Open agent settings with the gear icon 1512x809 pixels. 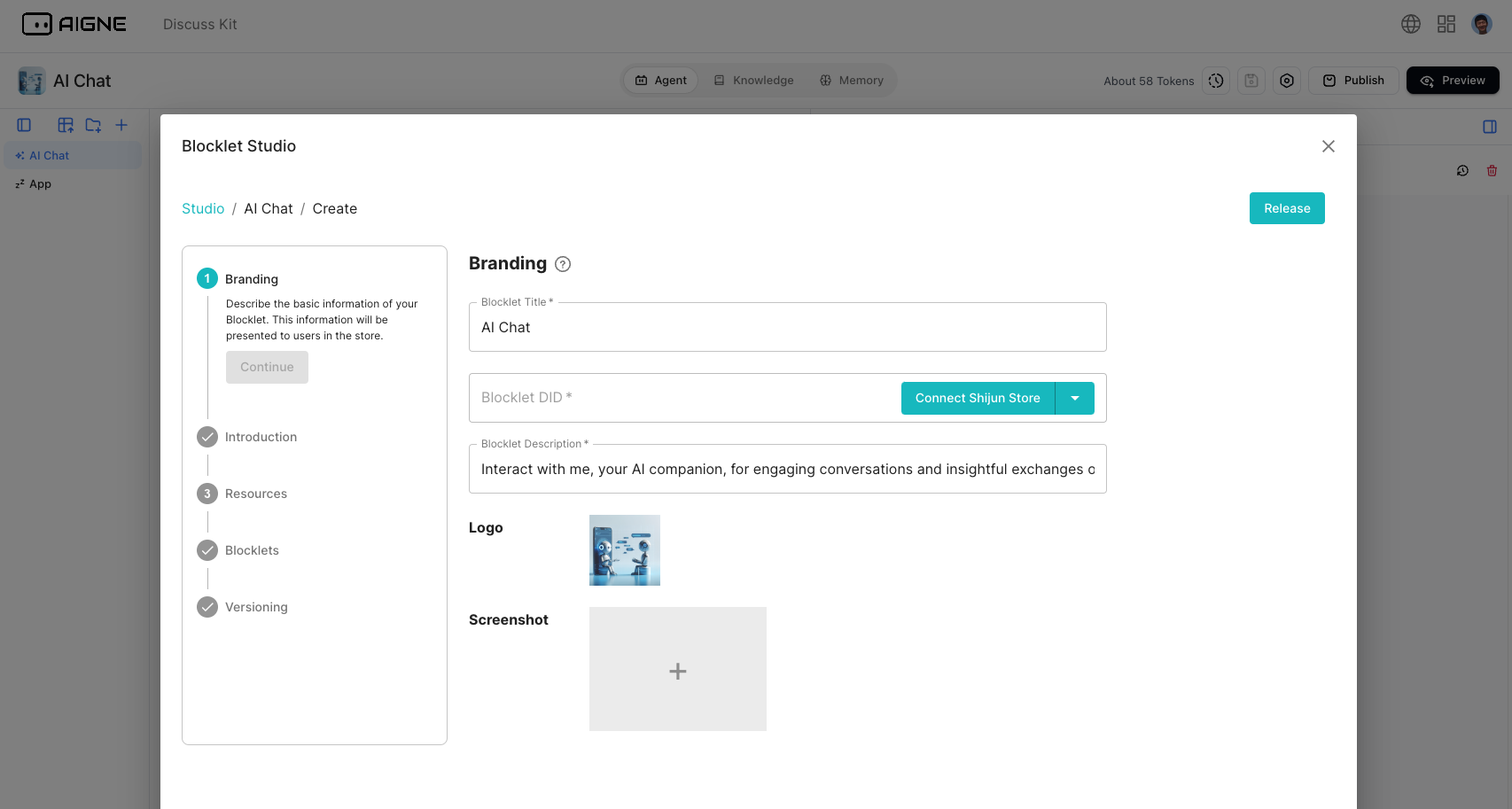tap(1287, 81)
